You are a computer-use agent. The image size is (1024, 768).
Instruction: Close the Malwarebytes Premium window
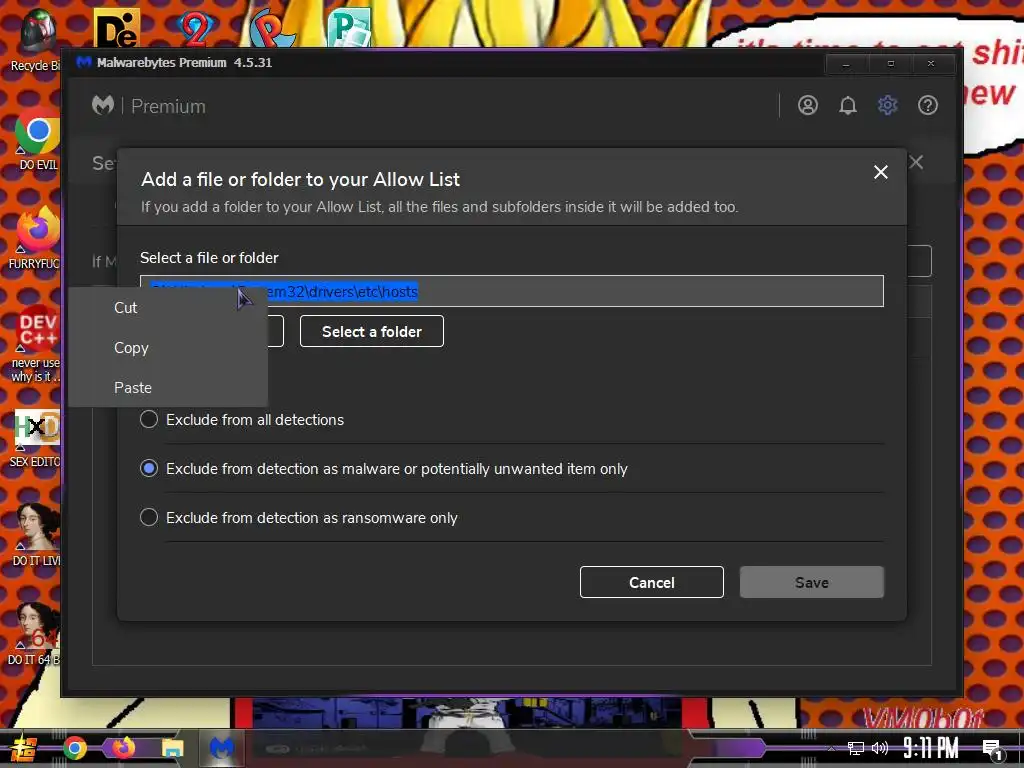(931, 64)
